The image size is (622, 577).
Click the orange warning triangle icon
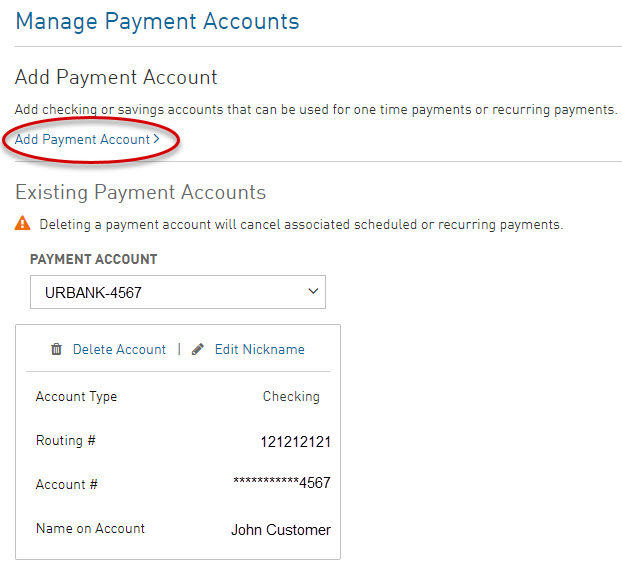(22, 225)
